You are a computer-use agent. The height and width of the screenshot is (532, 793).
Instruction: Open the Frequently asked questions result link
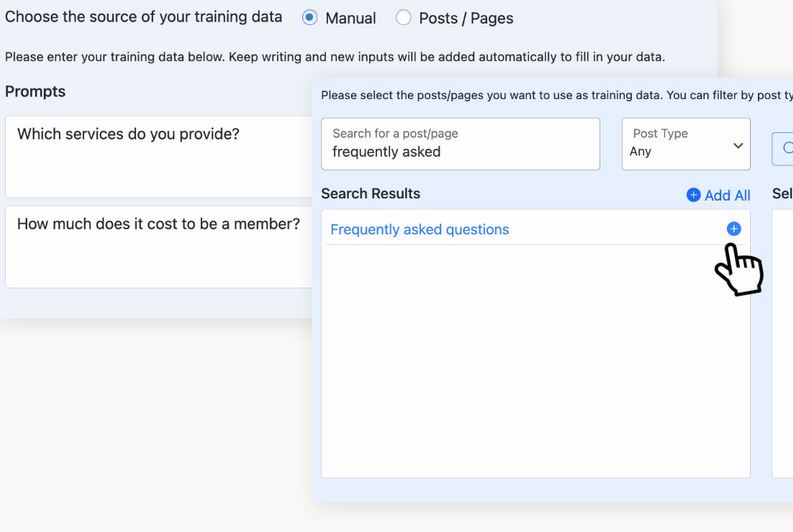pyautogui.click(x=419, y=230)
